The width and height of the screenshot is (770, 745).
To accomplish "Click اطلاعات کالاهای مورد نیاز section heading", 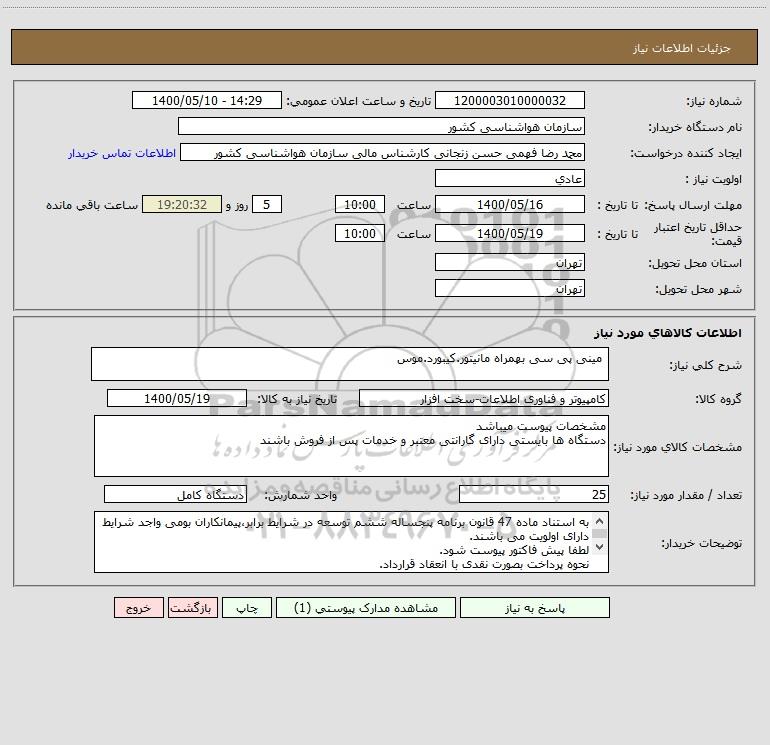I will (667, 333).
